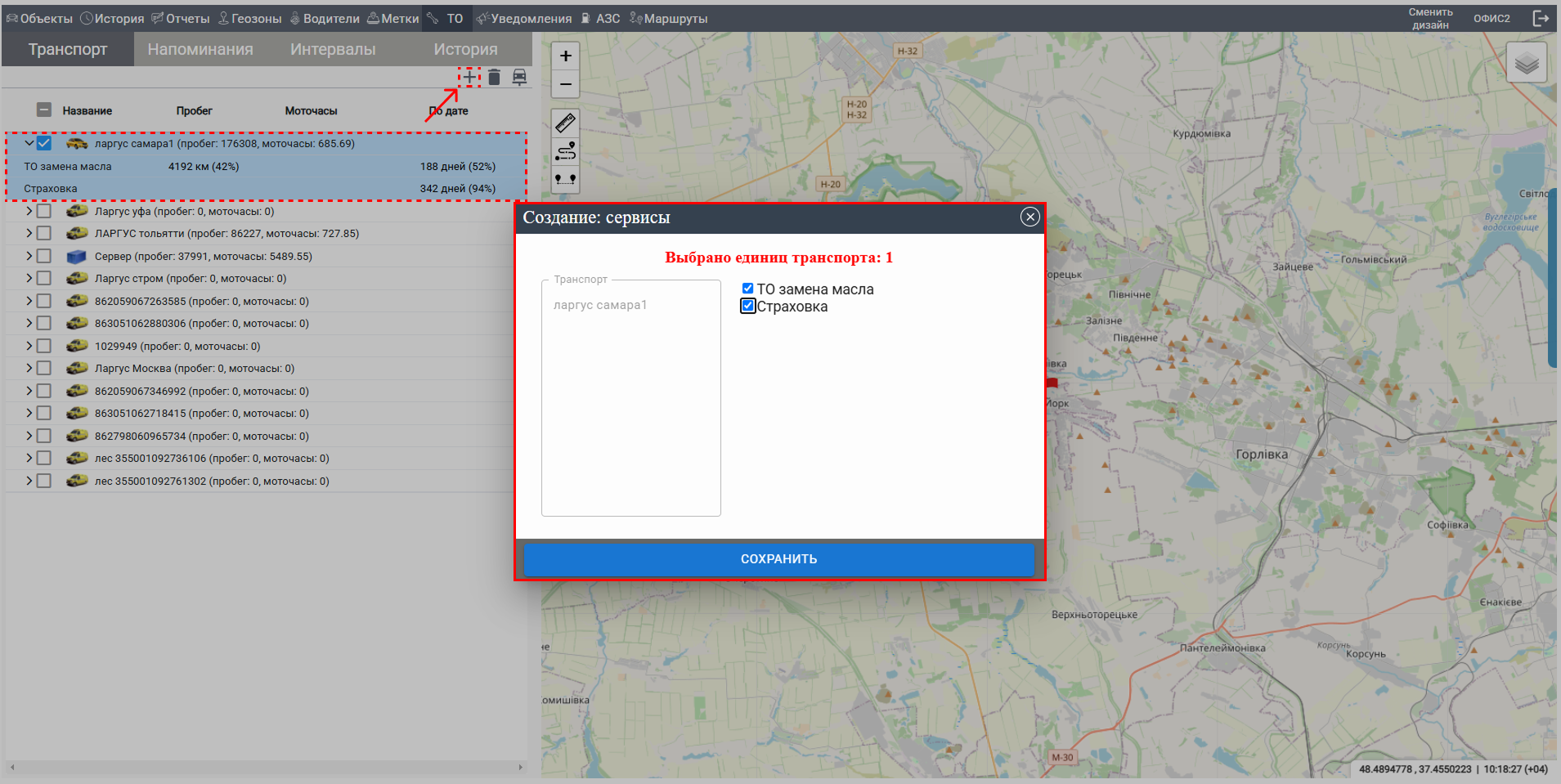Viewport: 1561px width, 784px height.
Task: Switch to the Напоминания tab
Action: [x=200, y=49]
